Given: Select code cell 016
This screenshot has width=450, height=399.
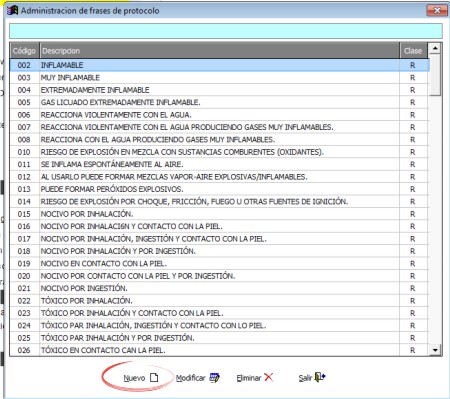Looking at the screenshot, I should coord(24,226).
